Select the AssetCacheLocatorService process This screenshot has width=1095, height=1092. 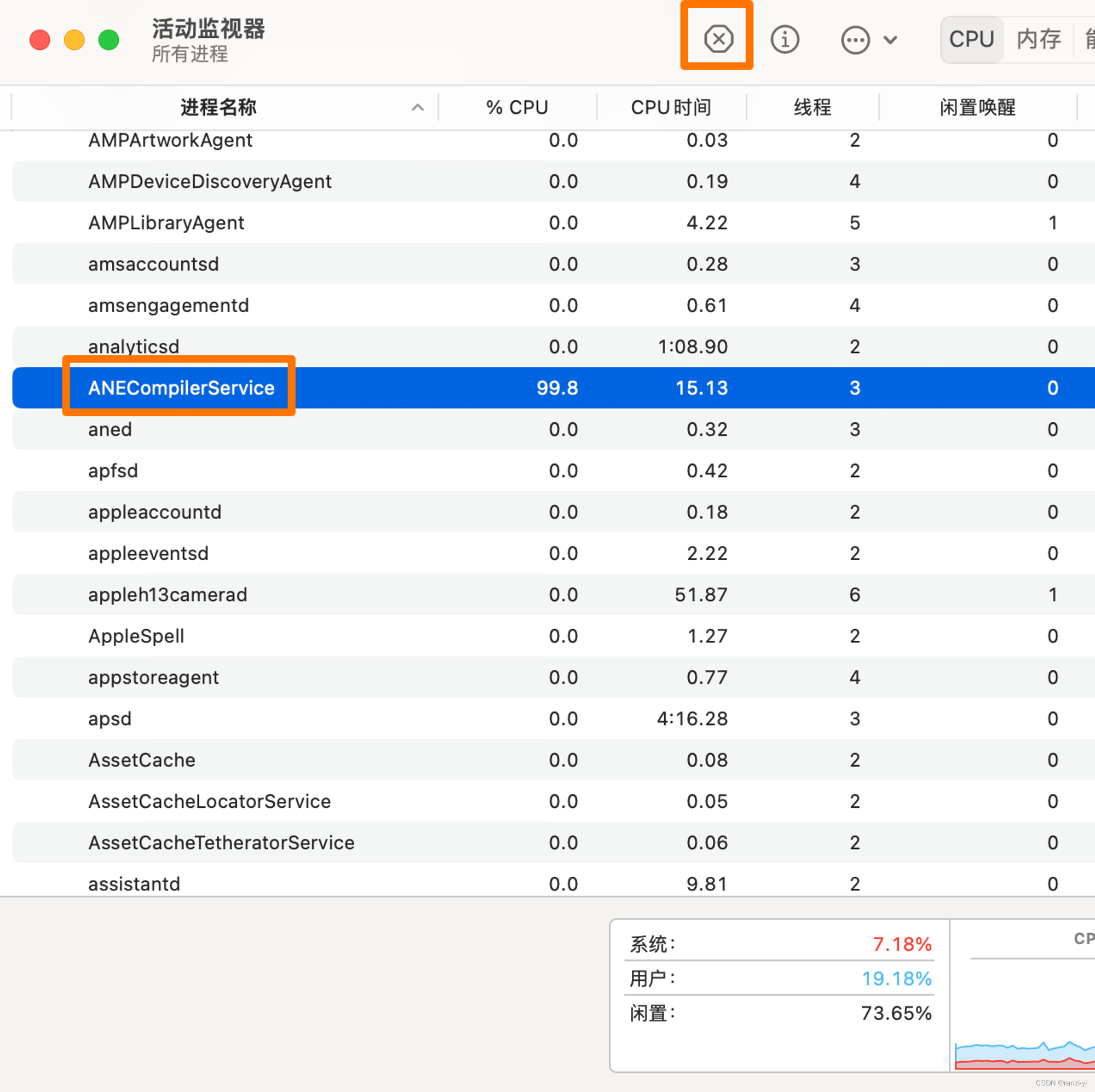(x=209, y=801)
